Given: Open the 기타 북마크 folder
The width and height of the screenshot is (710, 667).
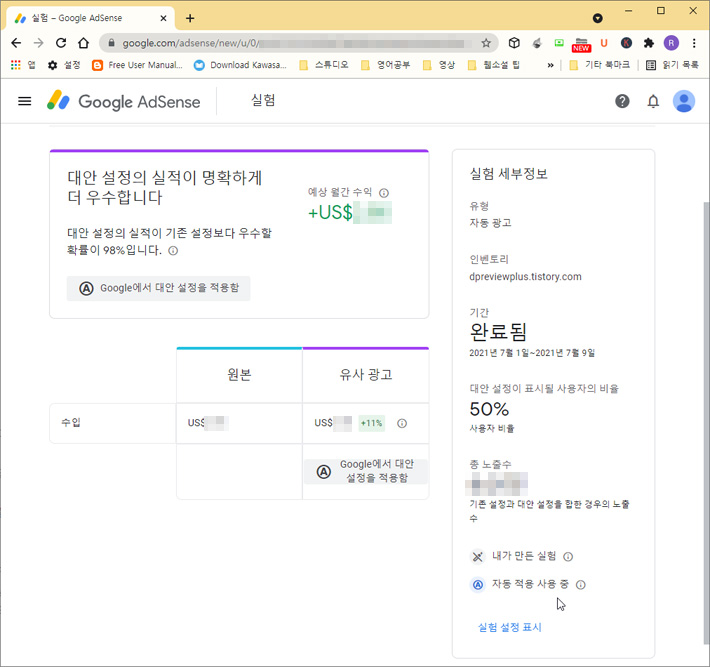Looking at the screenshot, I should [x=600, y=65].
